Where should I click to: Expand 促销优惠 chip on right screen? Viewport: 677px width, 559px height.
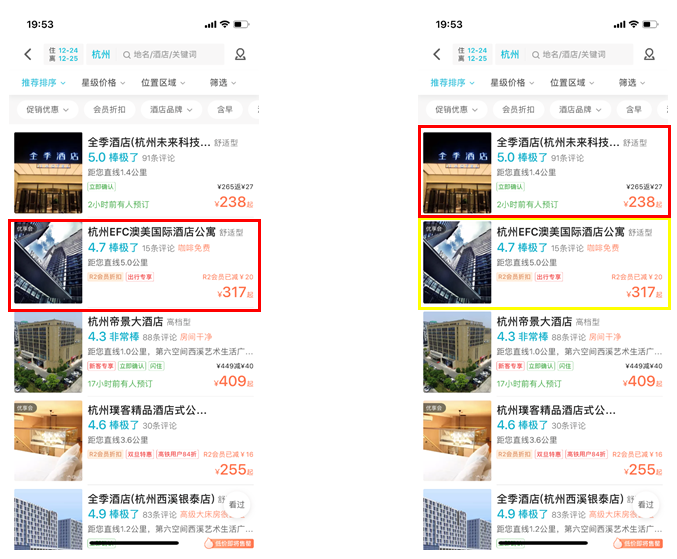(456, 110)
